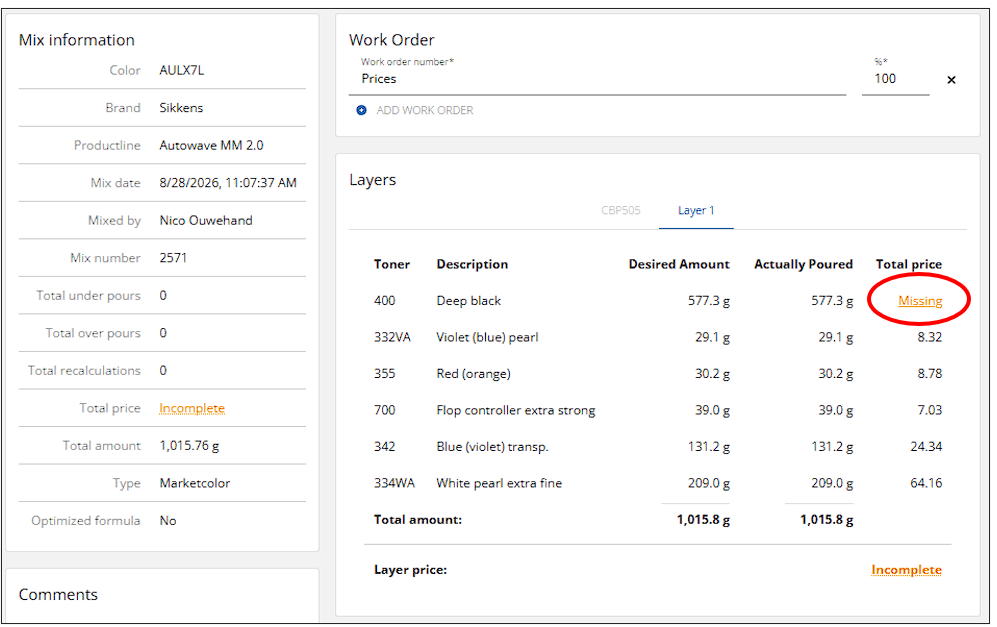Switch to the CBP505 layer tab
This screenshot has height=627, width=997.
(x=621, y=210)
